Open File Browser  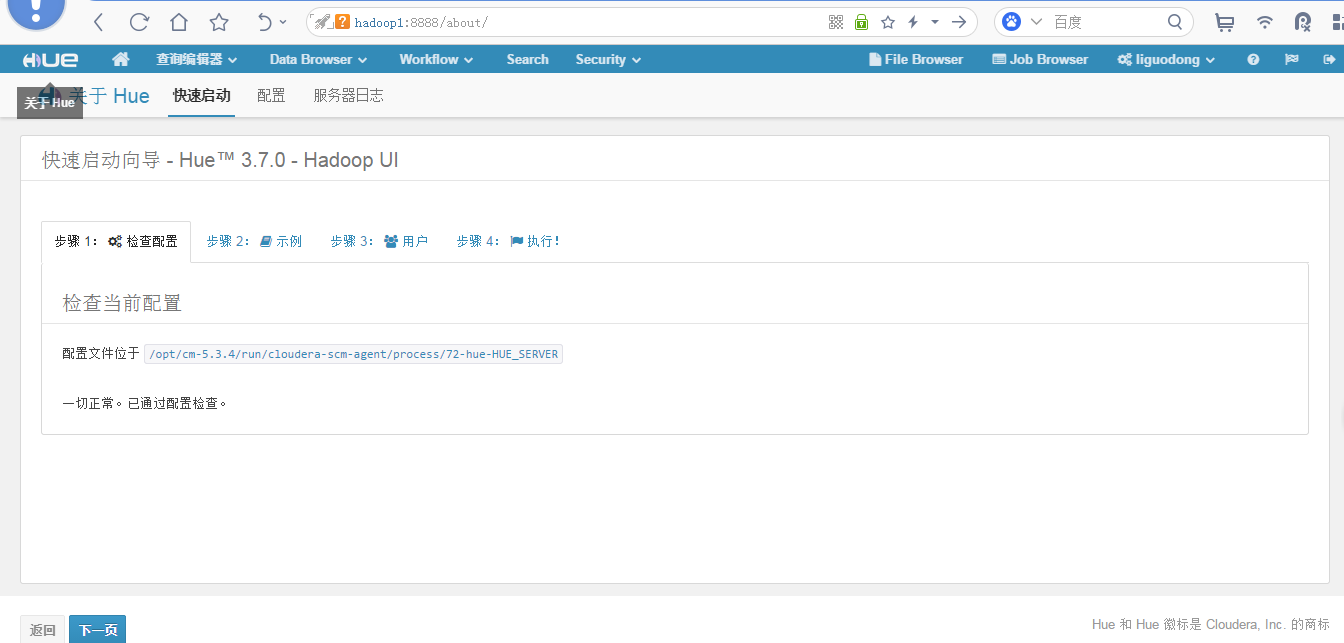click(x=916, y=60)
